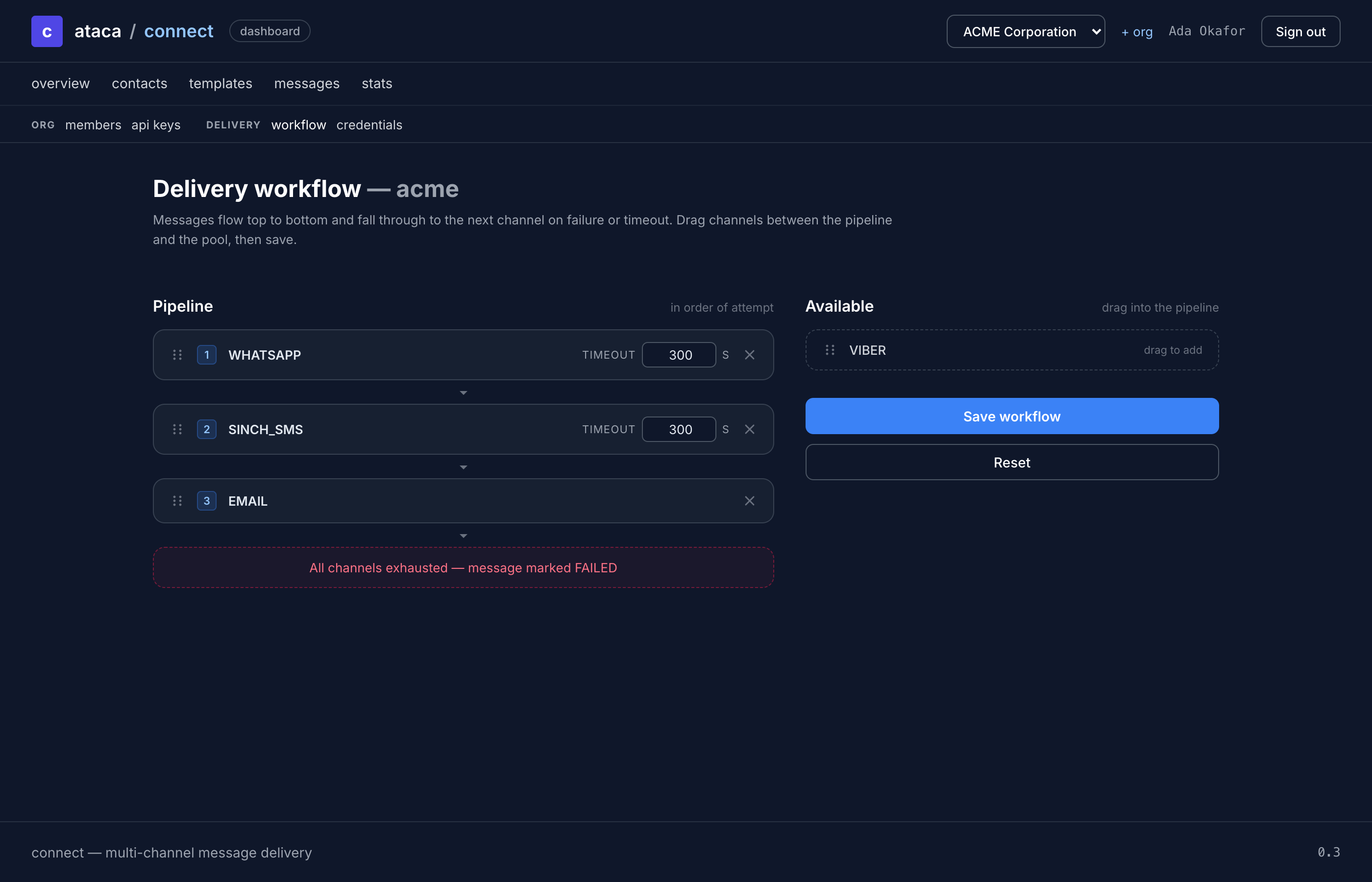Click the SINCH_SMS timeout input field
Viewport: 1372px width, 882px height.
coord(679,430)
